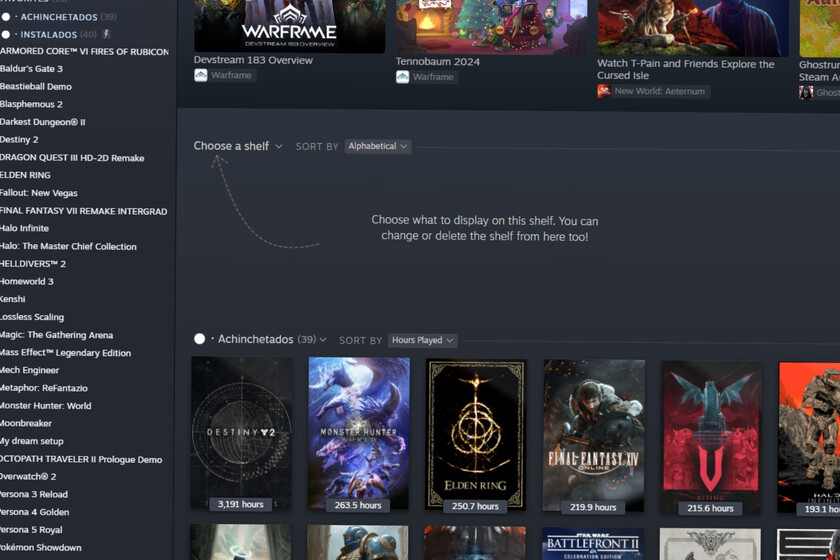Select Monster Hunter: World in sidebar list

46,406
